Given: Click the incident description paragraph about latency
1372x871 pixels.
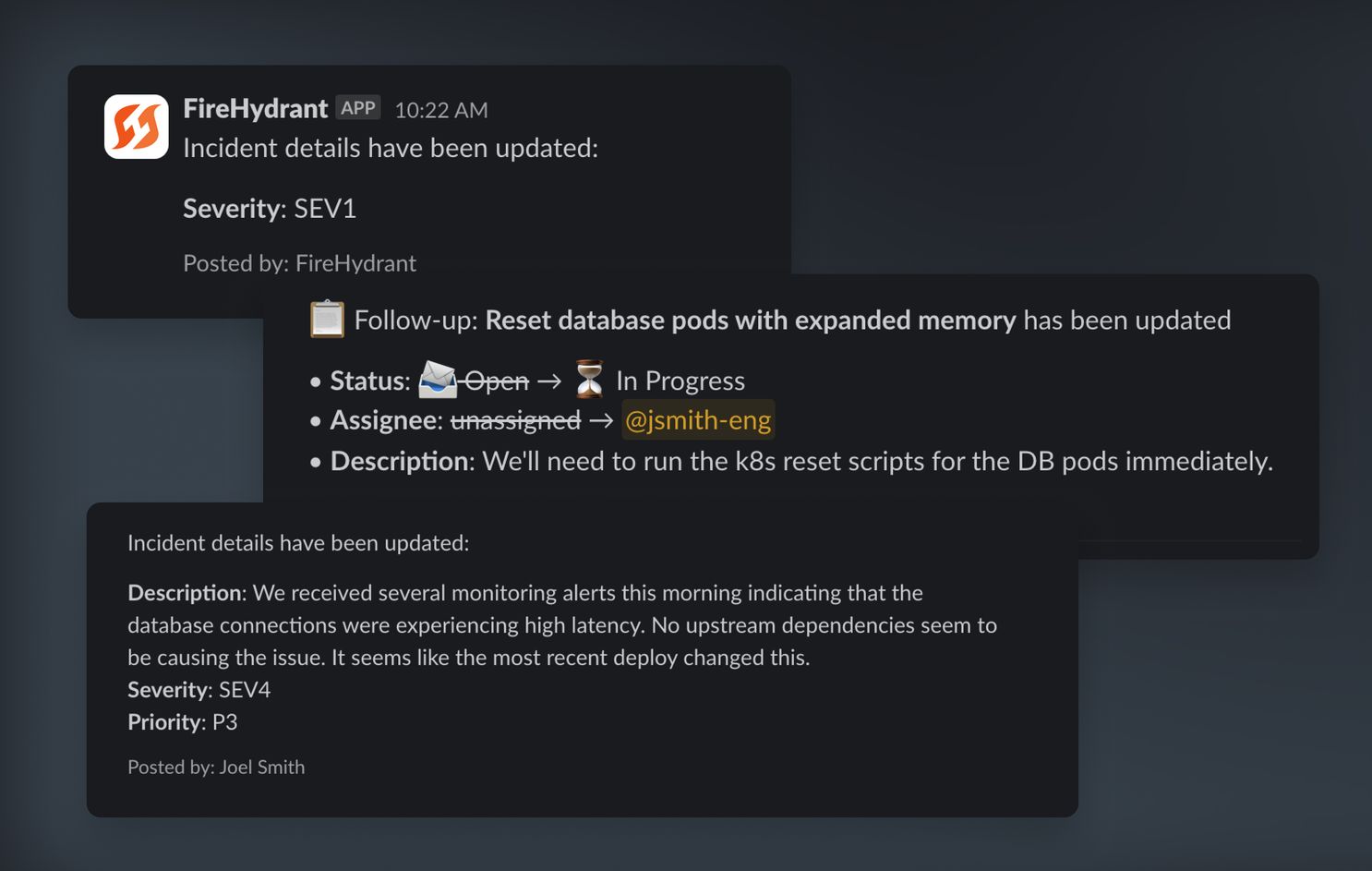Looking at the screenshot, I should pyautogui.click(x=562, y=625).
